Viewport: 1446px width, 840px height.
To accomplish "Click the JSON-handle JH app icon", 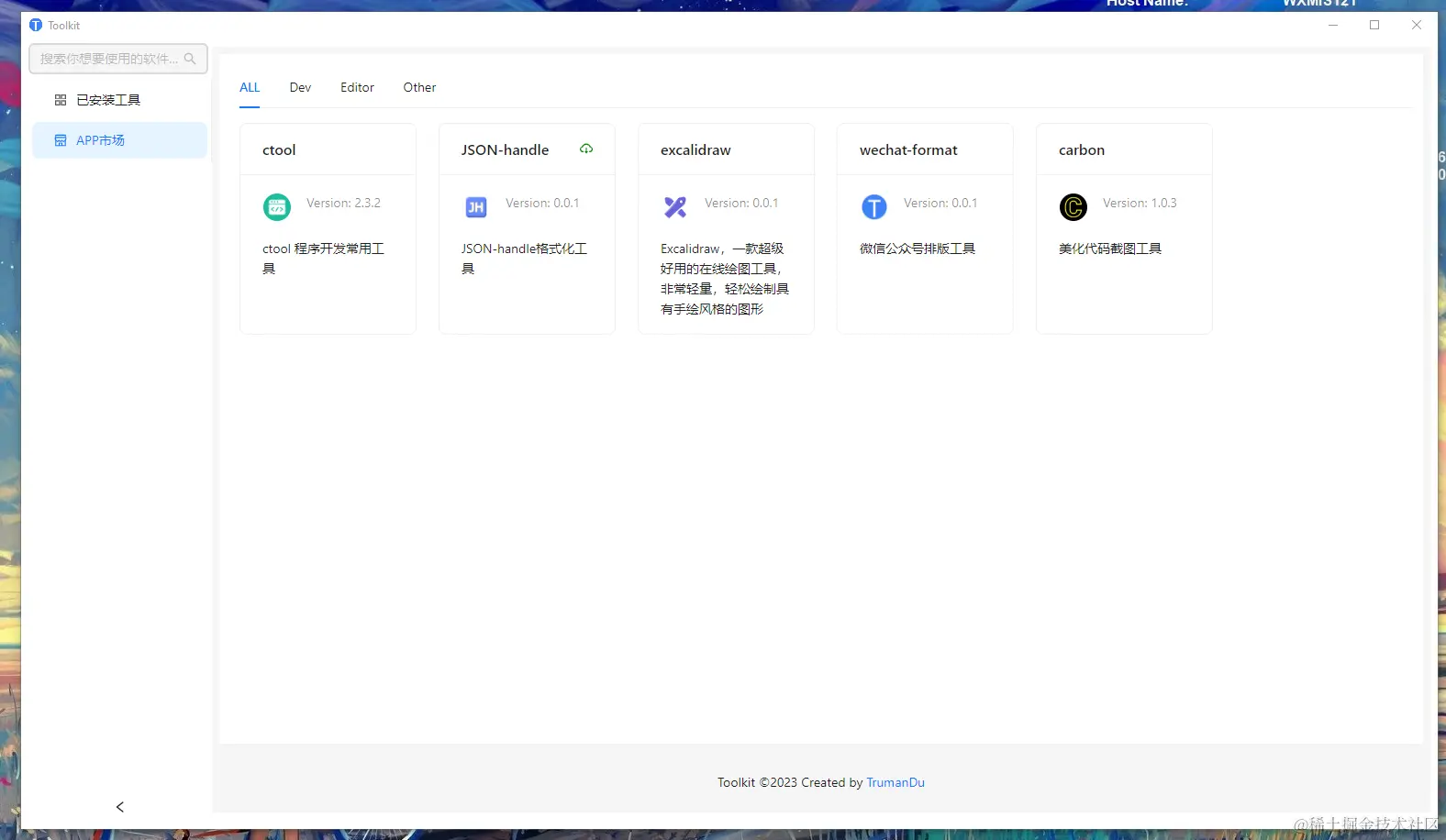I will coord(476,207).
